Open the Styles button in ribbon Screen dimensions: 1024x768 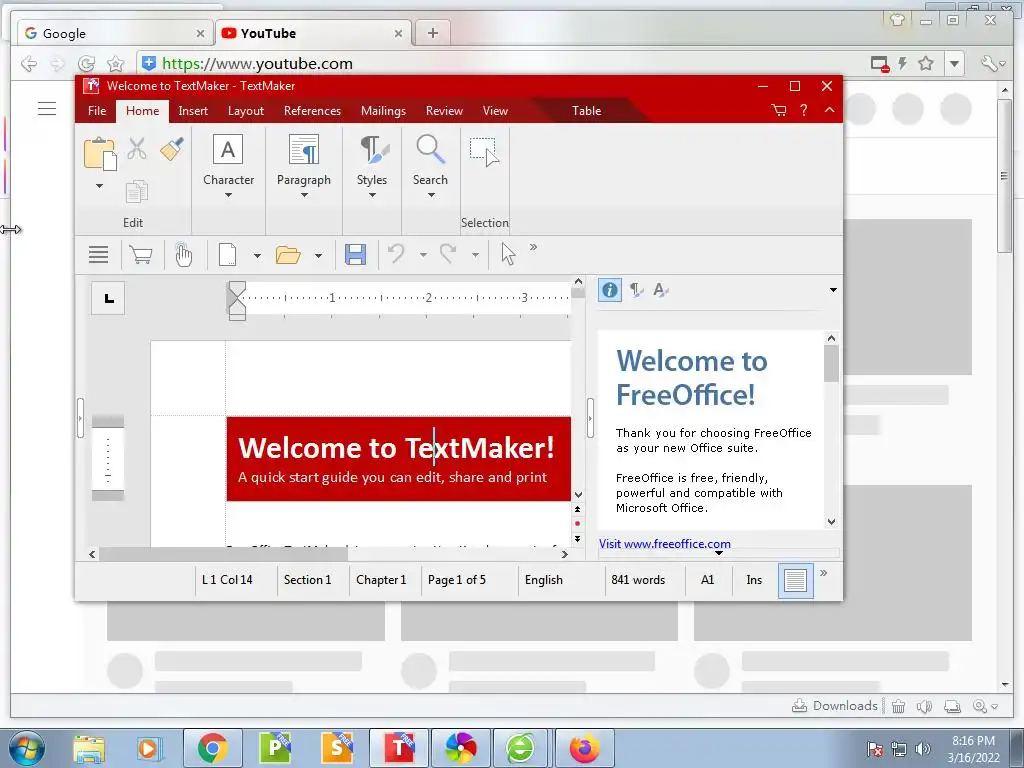(372, 160)
